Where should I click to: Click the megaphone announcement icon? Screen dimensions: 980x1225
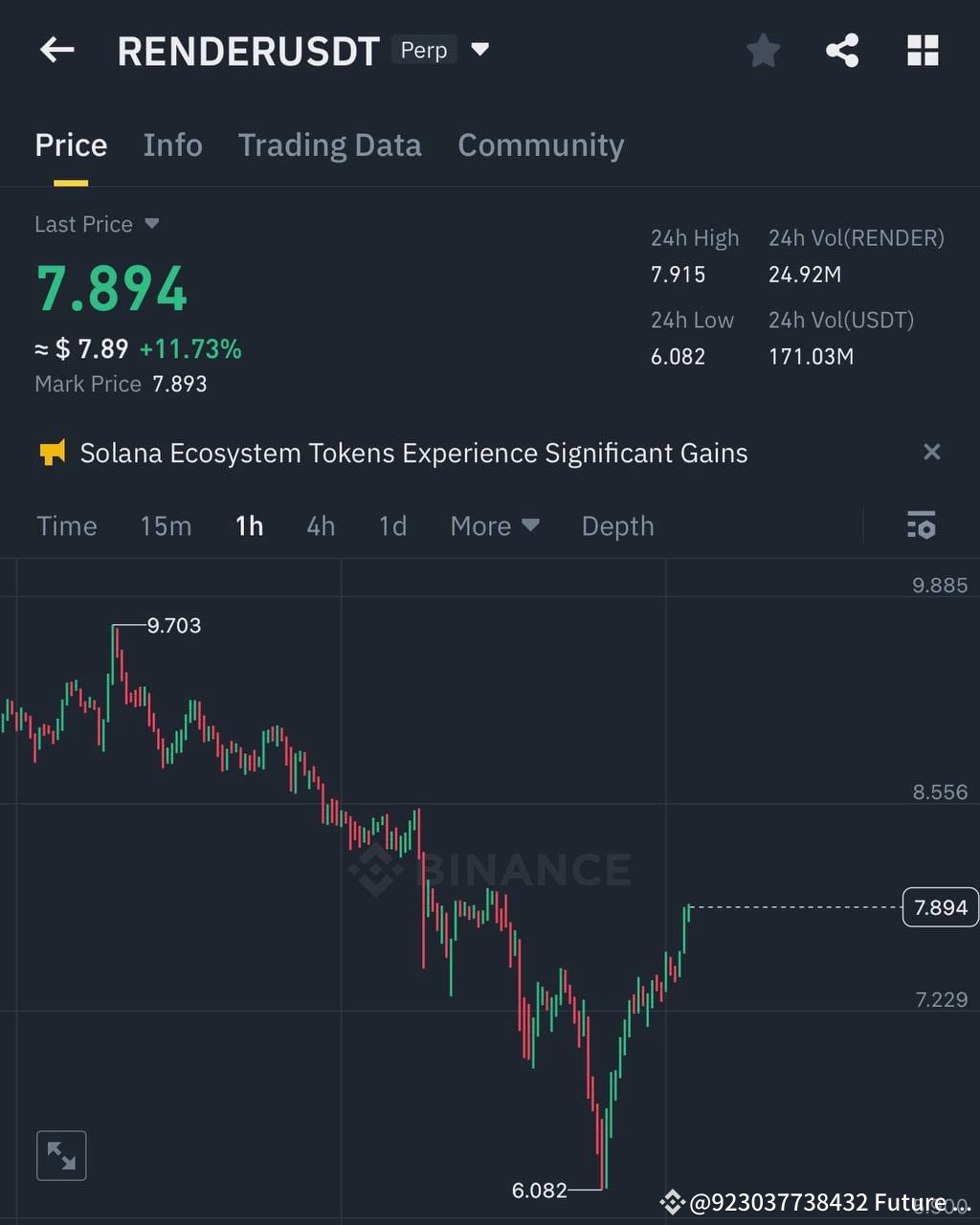pyautogui.click(x=54, y=452)
